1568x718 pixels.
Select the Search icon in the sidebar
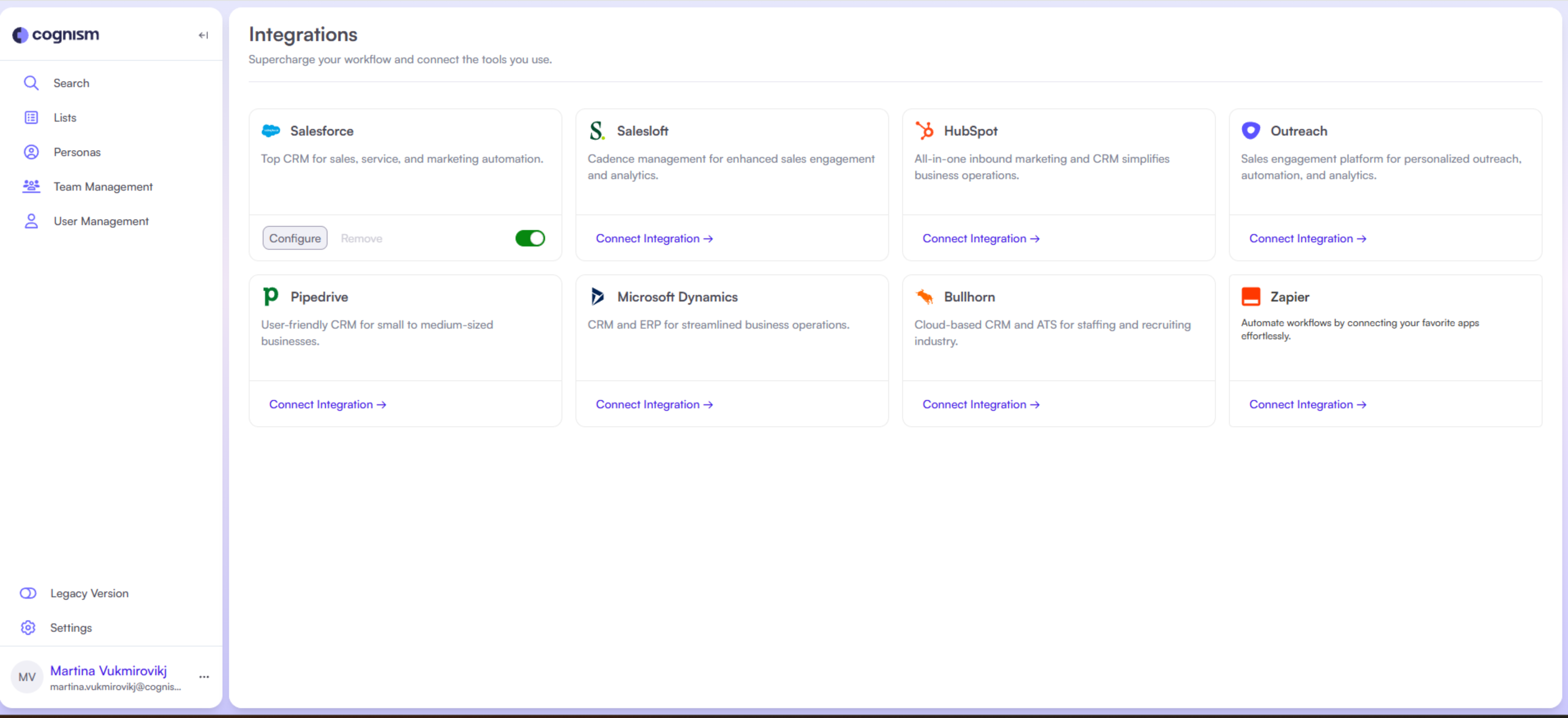(x=31, y=83)
